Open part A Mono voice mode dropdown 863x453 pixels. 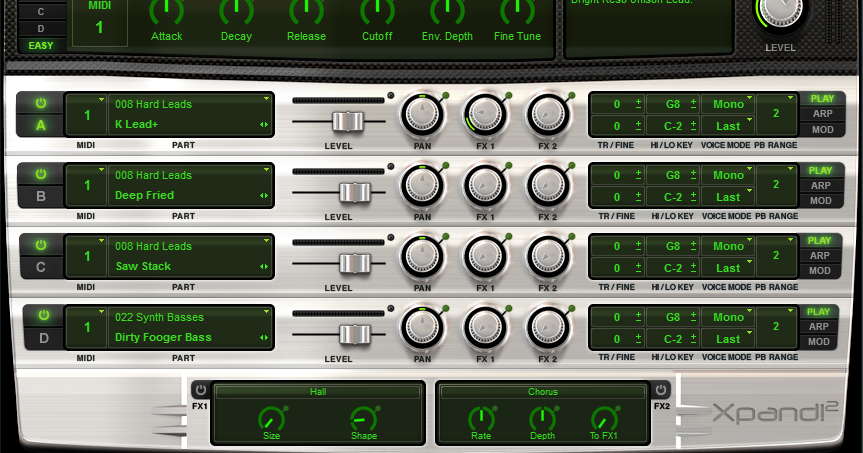(x=728, y=104)
